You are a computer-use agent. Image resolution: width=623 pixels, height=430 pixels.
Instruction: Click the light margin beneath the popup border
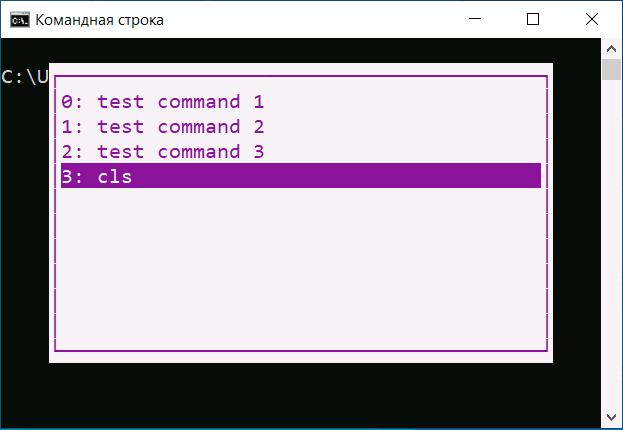click(301, 357)
